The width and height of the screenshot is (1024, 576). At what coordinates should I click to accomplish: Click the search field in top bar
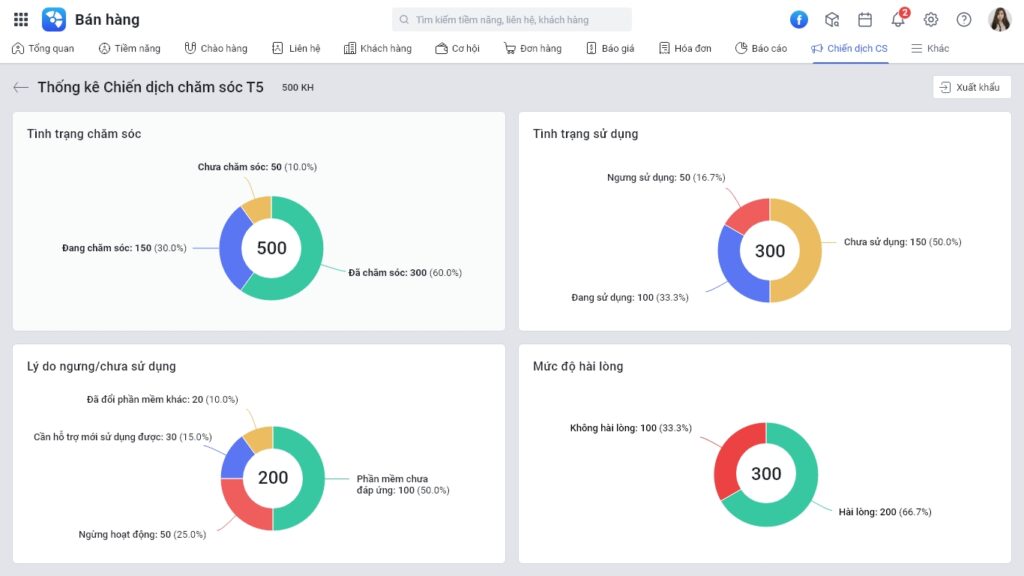[x=515, y=18]
